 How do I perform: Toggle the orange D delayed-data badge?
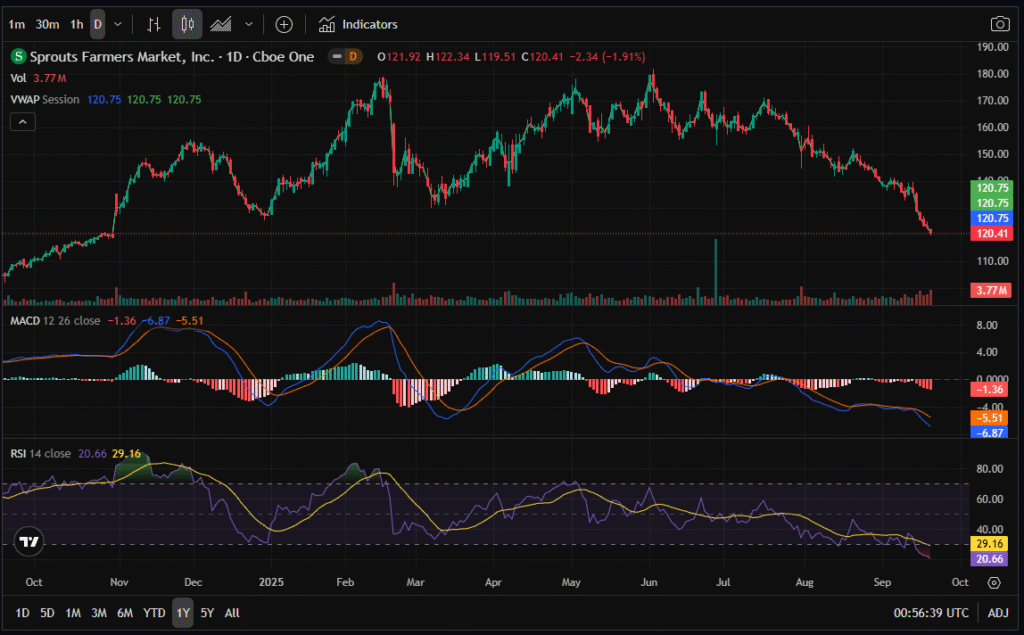point(353,57)
